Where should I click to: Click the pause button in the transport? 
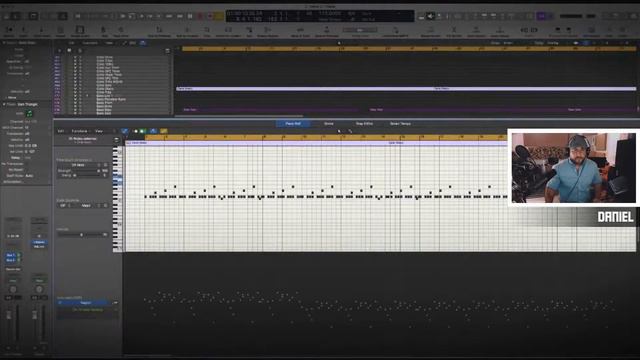click(190, 16)
